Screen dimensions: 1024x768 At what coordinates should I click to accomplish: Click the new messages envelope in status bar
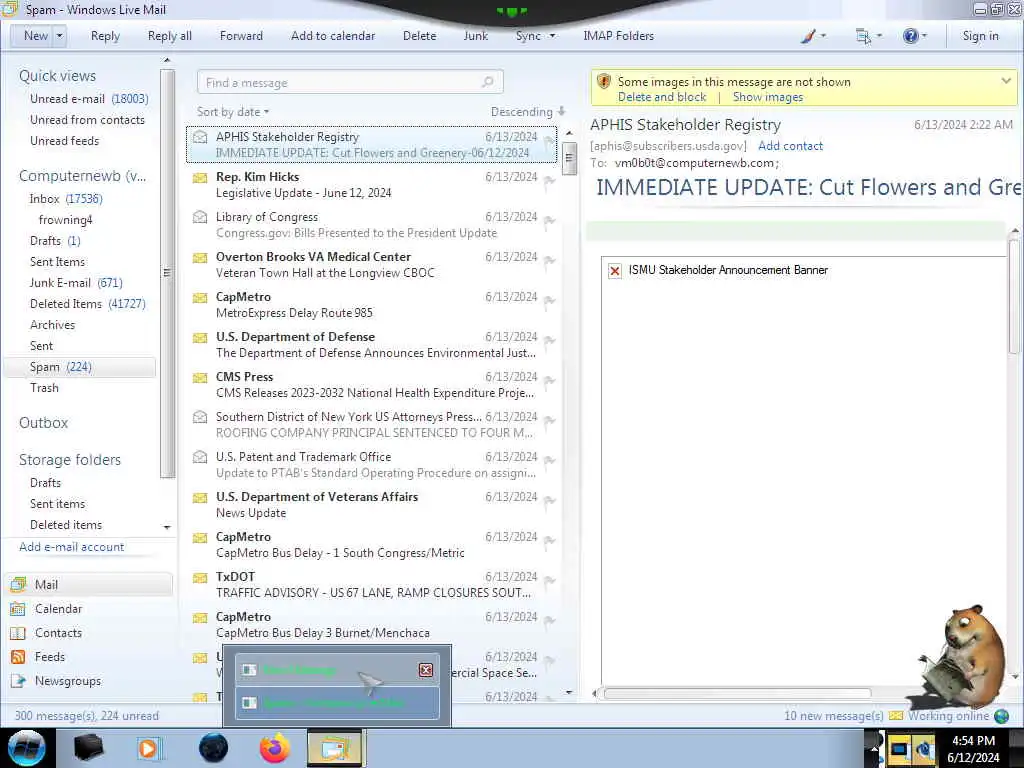pyautogui.click(x=895, y=716)
